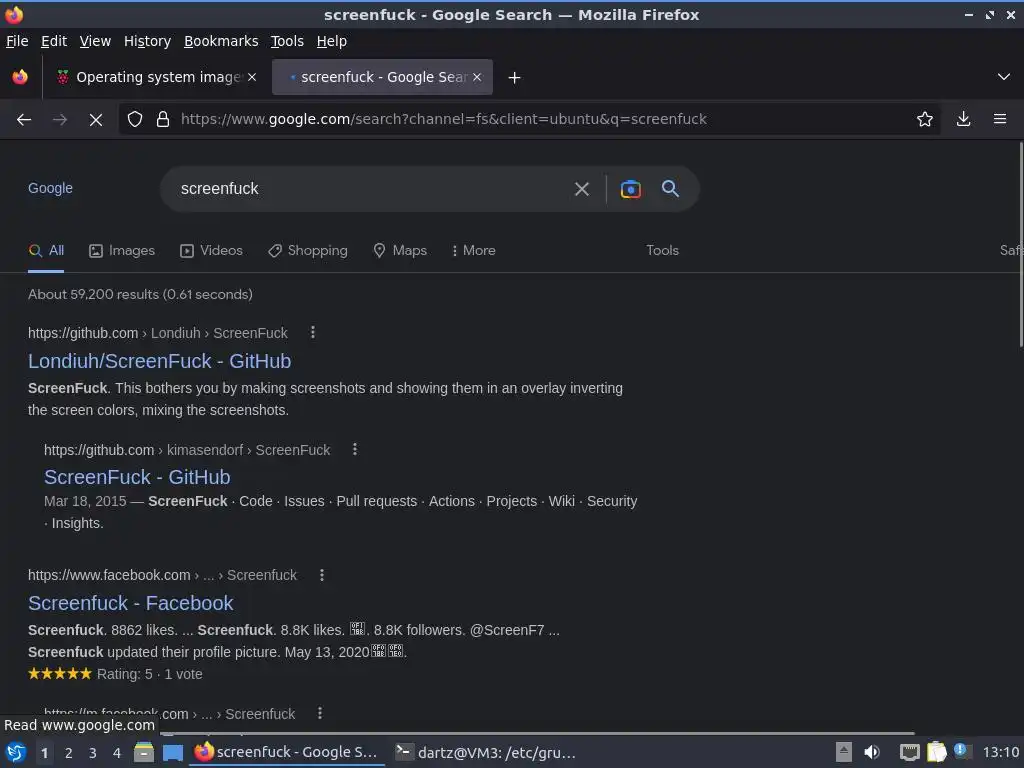Open the Tools search options
1024x768 pixels.
[x=662, y=251]
